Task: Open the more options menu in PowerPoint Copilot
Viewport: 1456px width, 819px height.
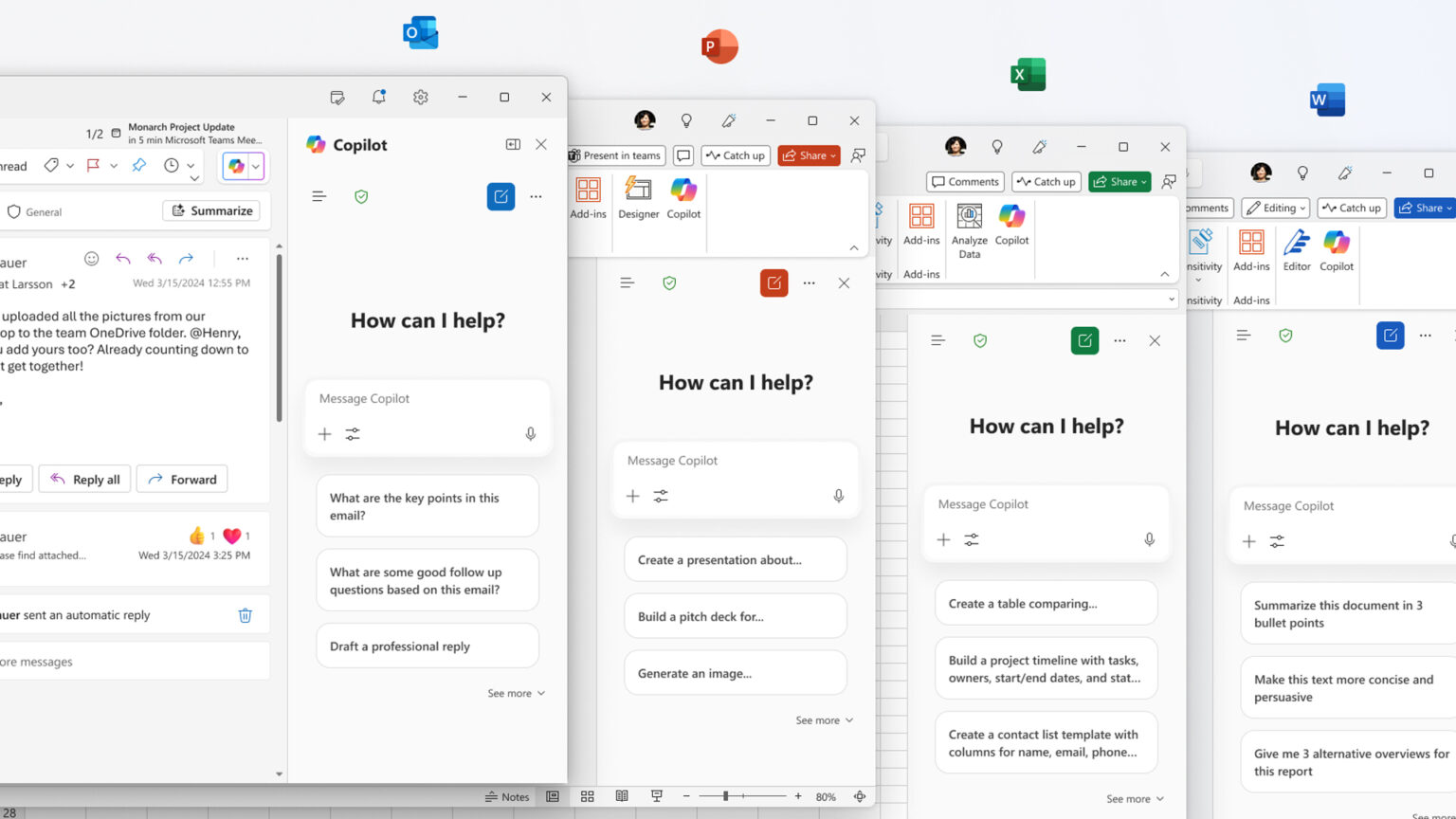Action: click(809, 283)
